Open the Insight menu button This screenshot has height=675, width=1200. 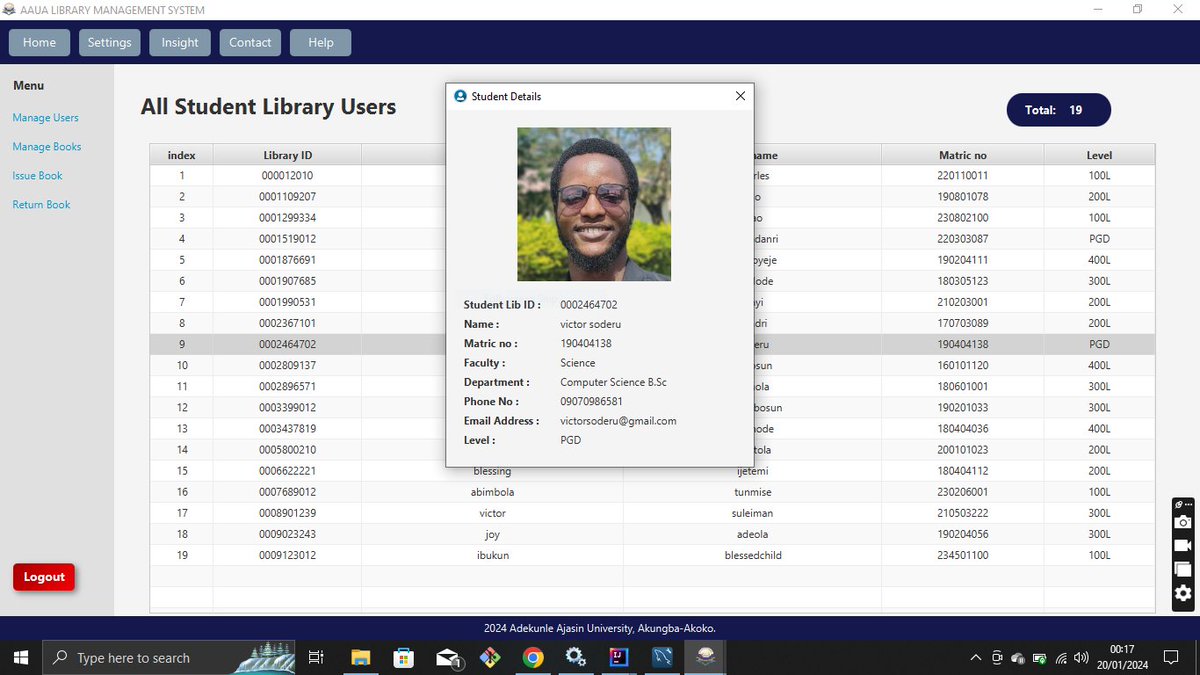[x=180, y=42]
